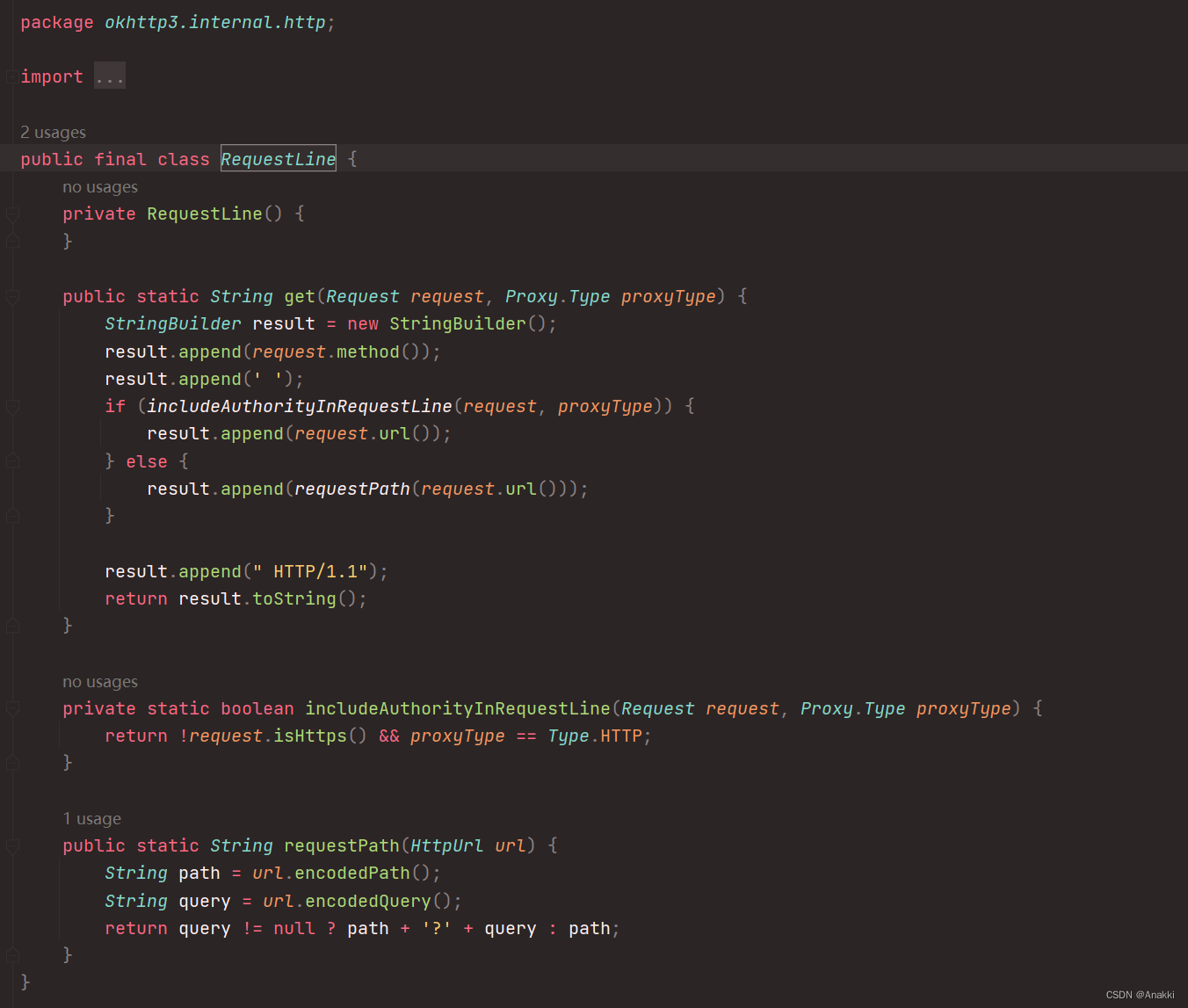Click the gutter icon next to the get method
Image resolution: width=1188 pixels, height=1008 pixels.
[12, 297]
